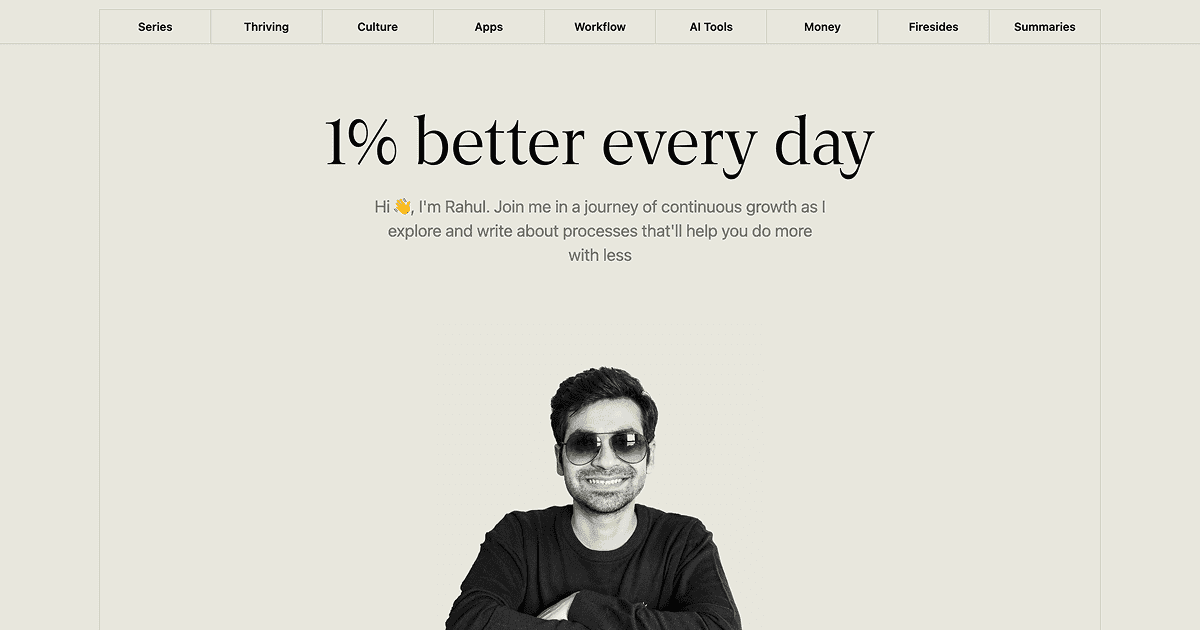Click the "1%" in the headline
This screenshot has width=1200, height=630.
point(361,142)
